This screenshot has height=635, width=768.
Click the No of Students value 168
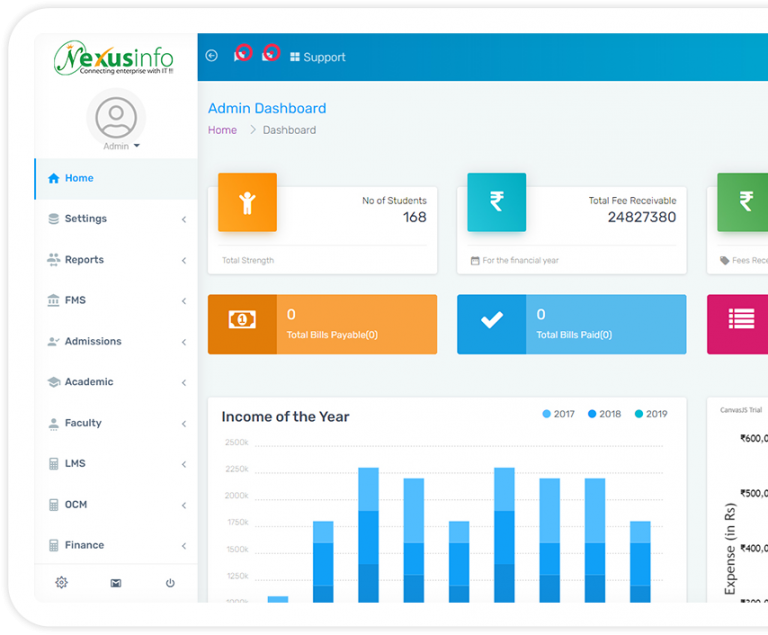coord(414,217)
